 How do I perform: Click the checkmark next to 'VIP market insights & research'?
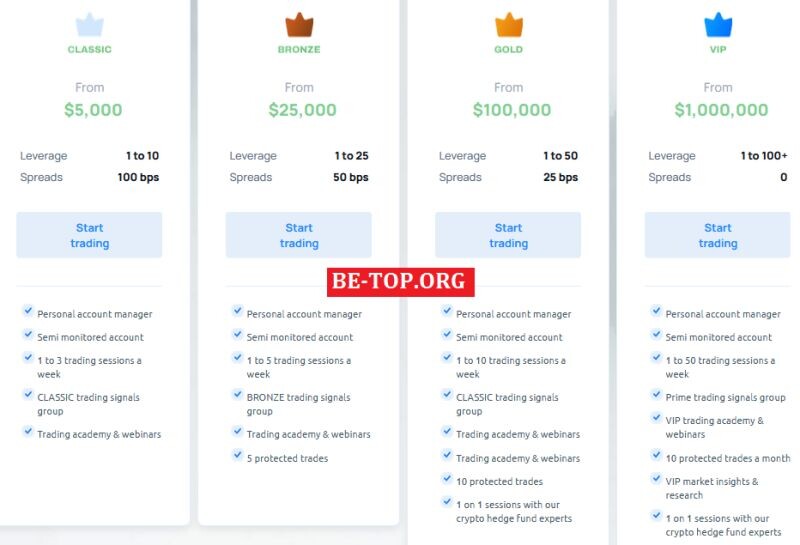(657, 478)
